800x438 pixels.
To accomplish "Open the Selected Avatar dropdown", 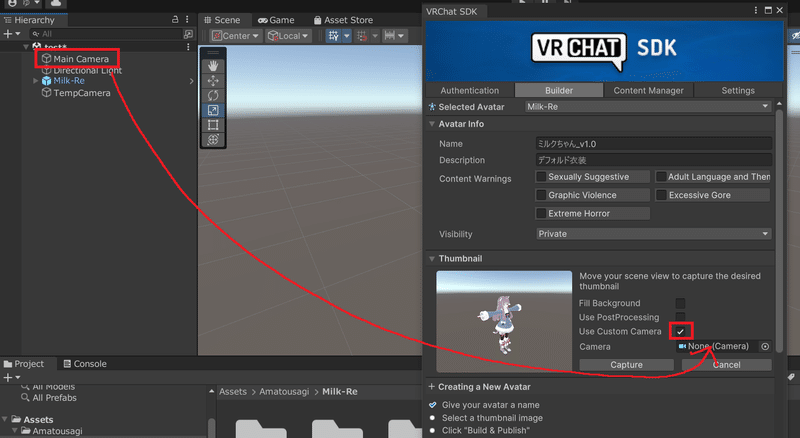I will (x=648, y=107).
